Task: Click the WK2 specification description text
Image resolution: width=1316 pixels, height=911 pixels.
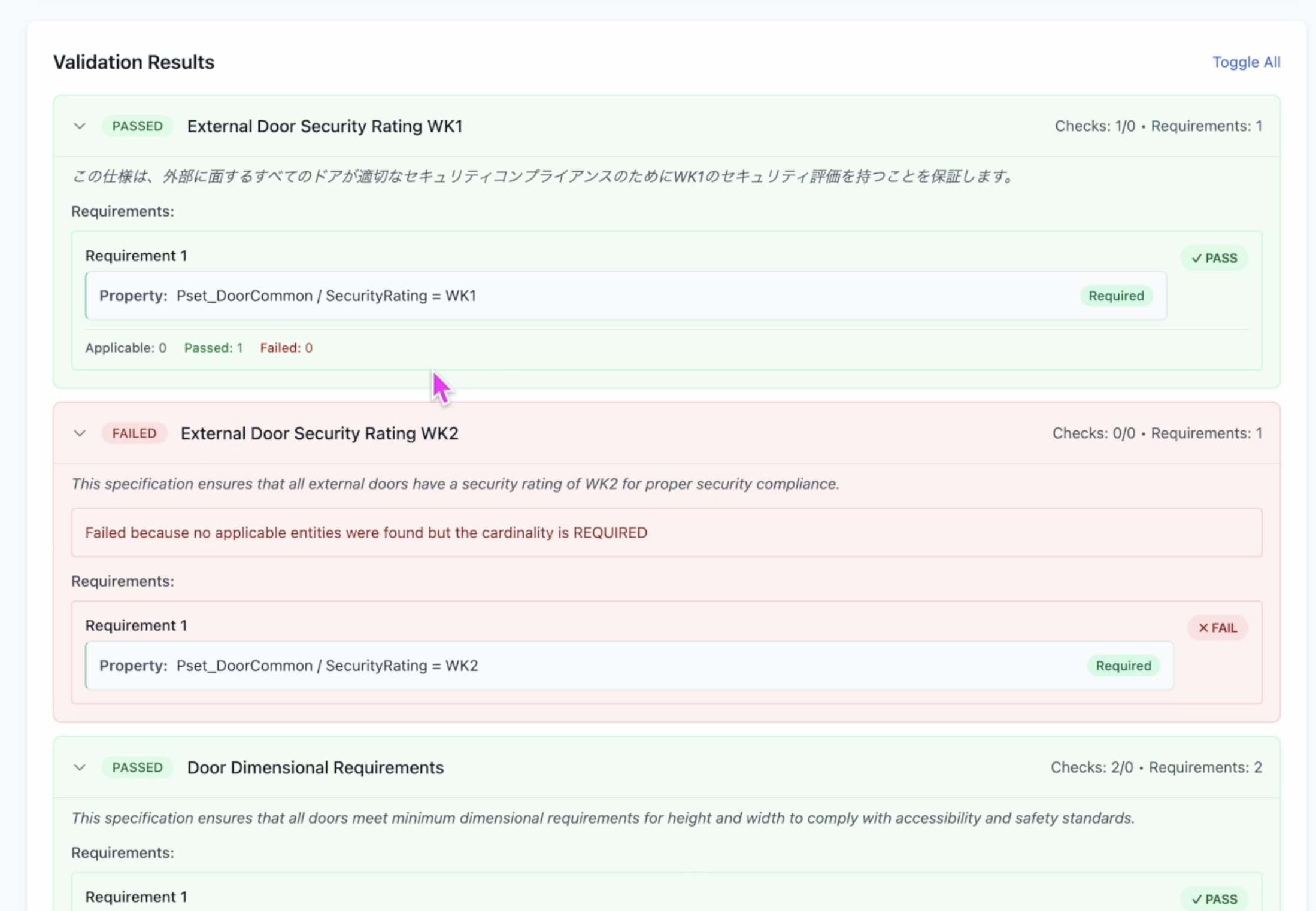Action: (455, 484)
